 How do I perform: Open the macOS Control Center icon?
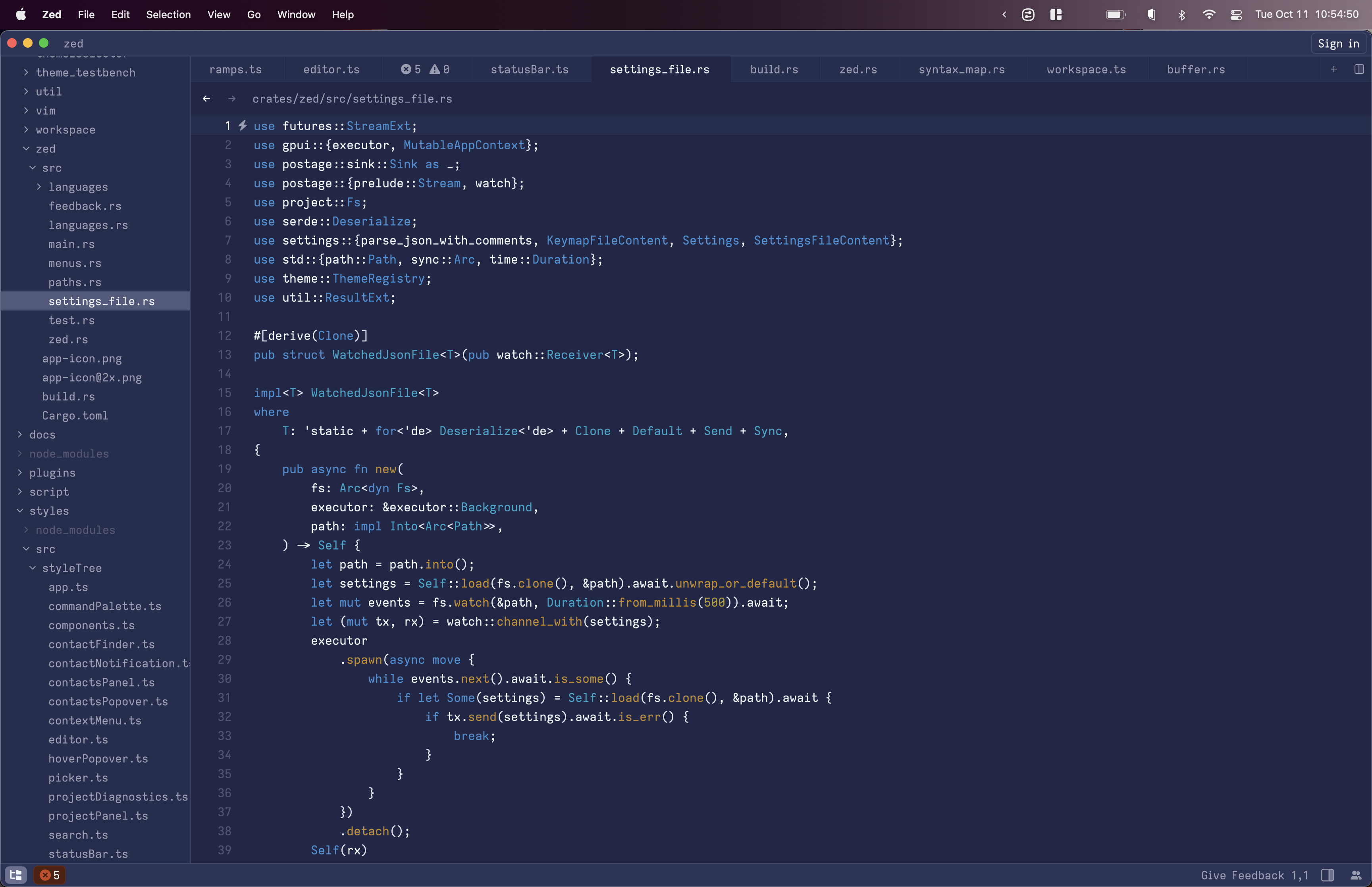[x=1235, y=14]
